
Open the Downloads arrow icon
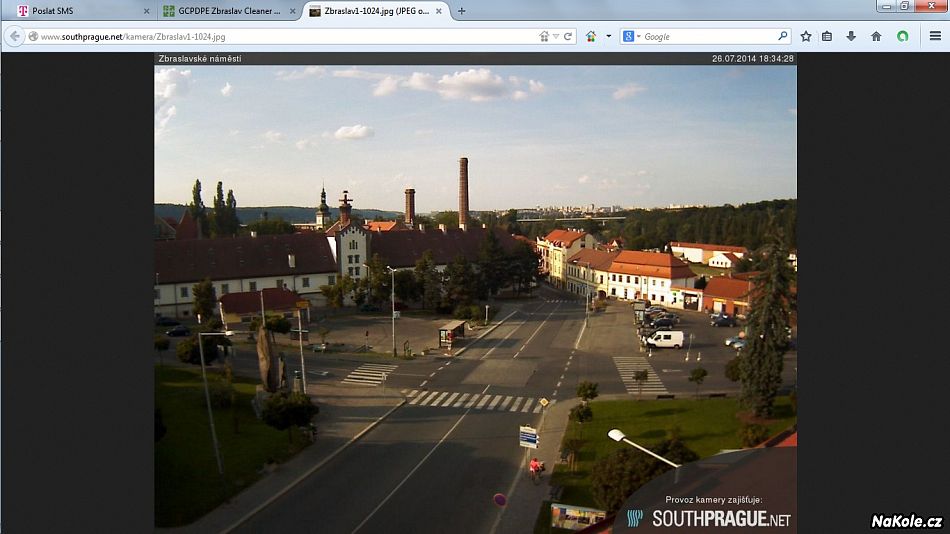tap(851, 36)
